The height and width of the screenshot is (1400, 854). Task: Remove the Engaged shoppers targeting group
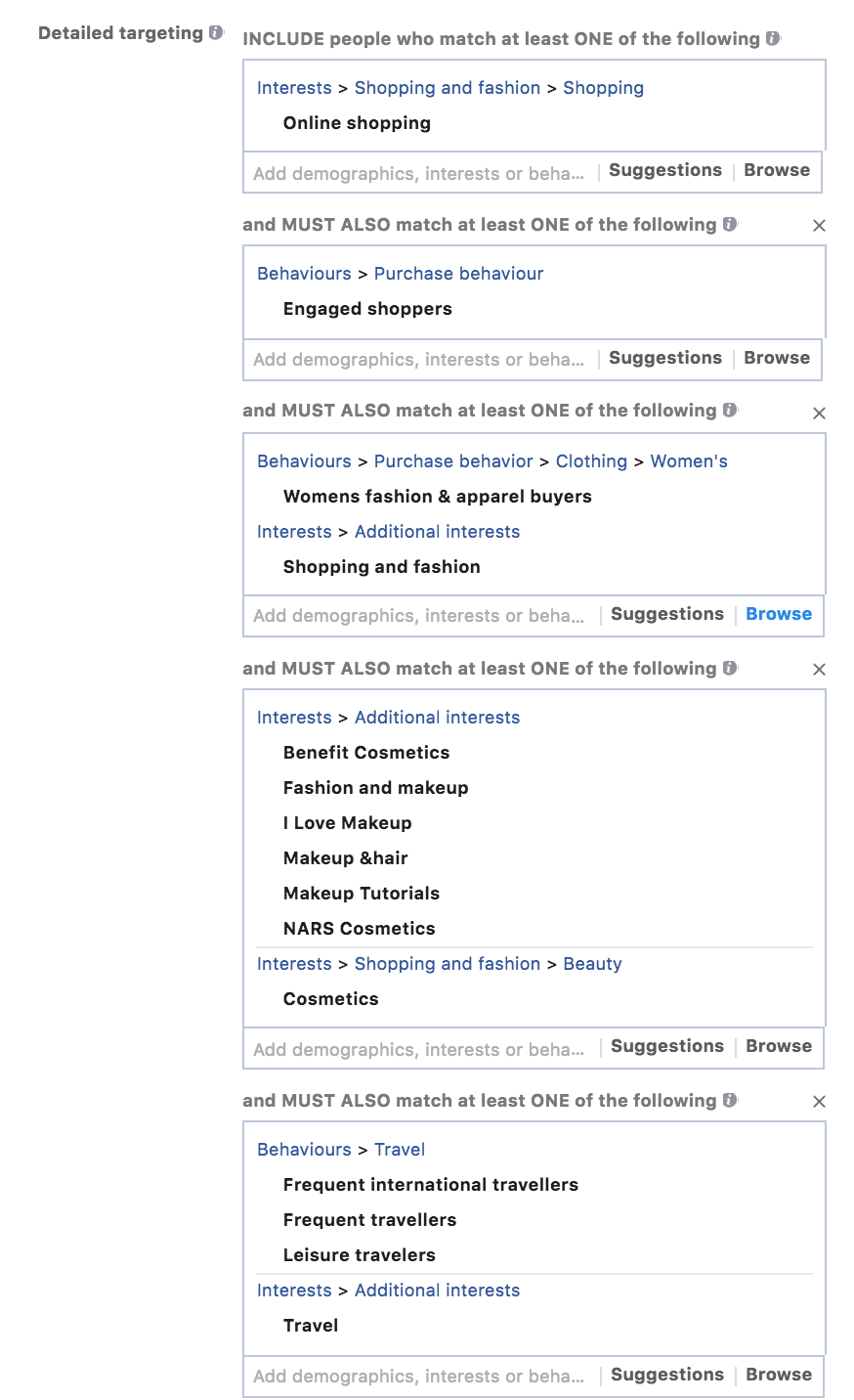(819, 226)
